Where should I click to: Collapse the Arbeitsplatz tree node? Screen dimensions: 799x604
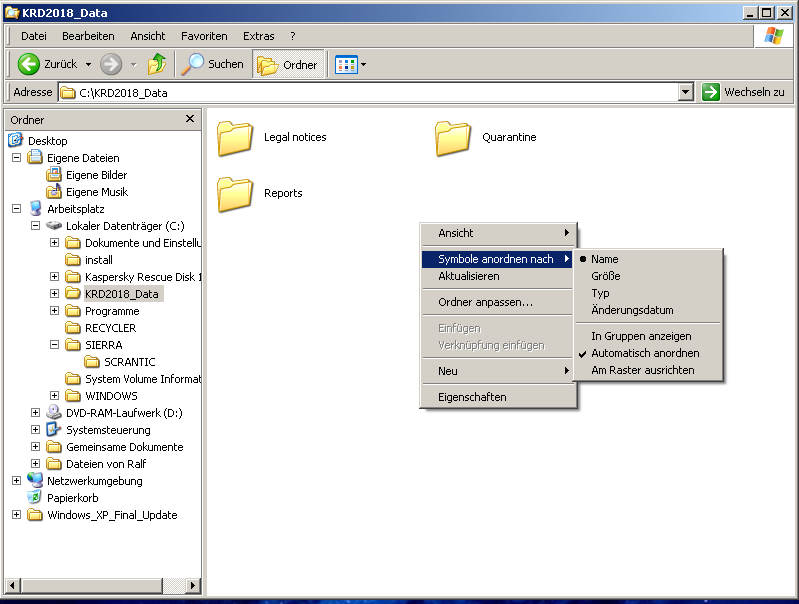click(16, 208)
